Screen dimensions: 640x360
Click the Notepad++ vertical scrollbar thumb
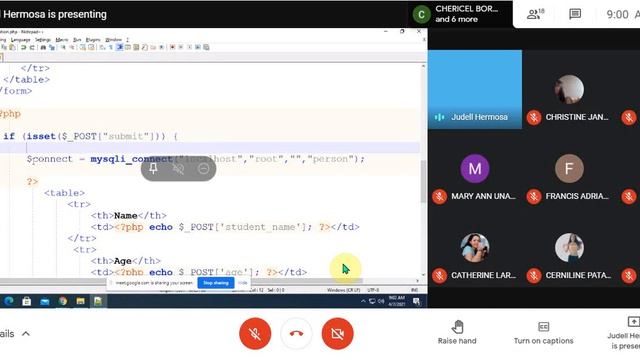pyautogui.click(x=423, y=181)
